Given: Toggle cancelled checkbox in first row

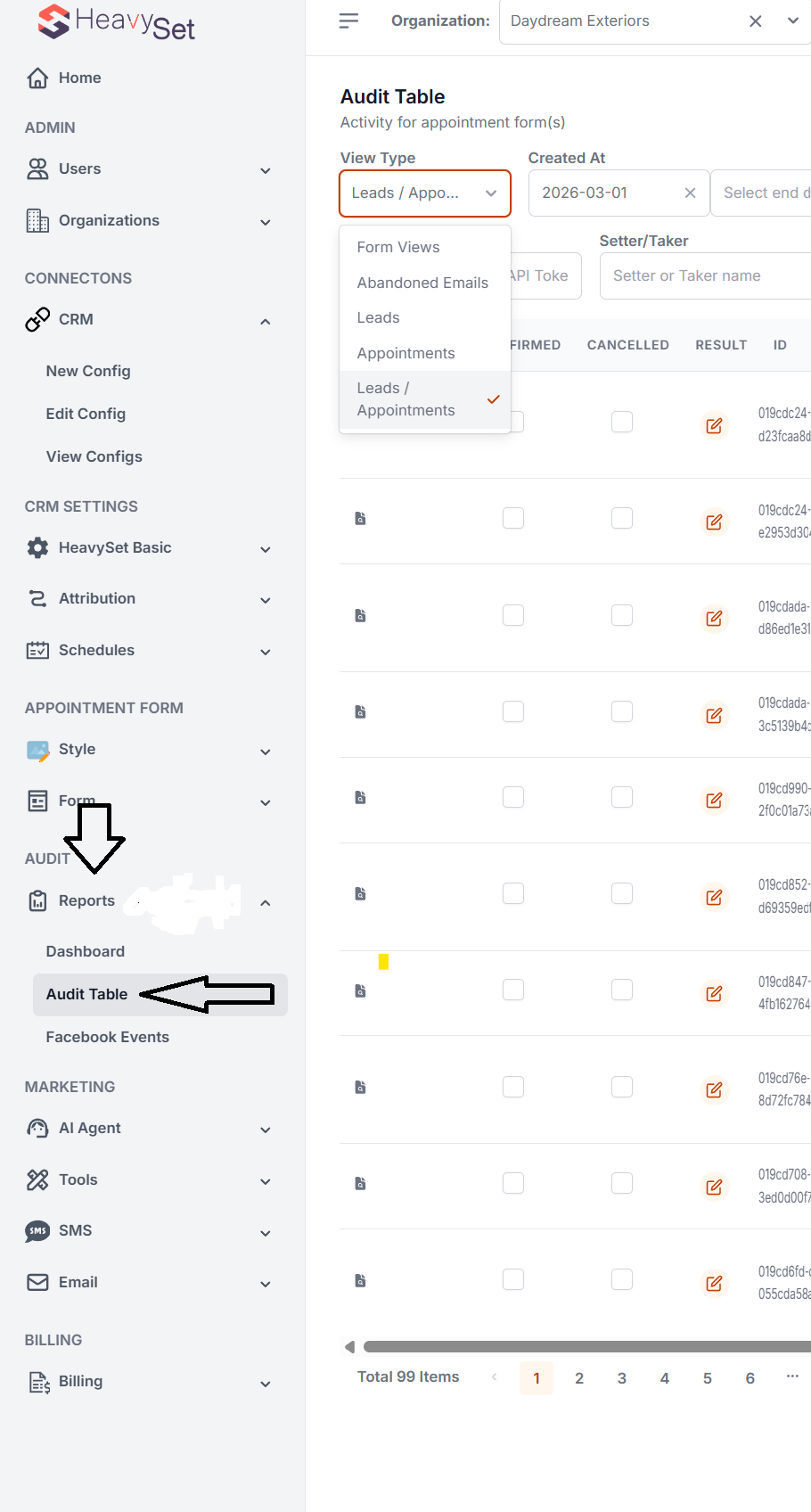Looking at the screenshot, I should point(622,422).
